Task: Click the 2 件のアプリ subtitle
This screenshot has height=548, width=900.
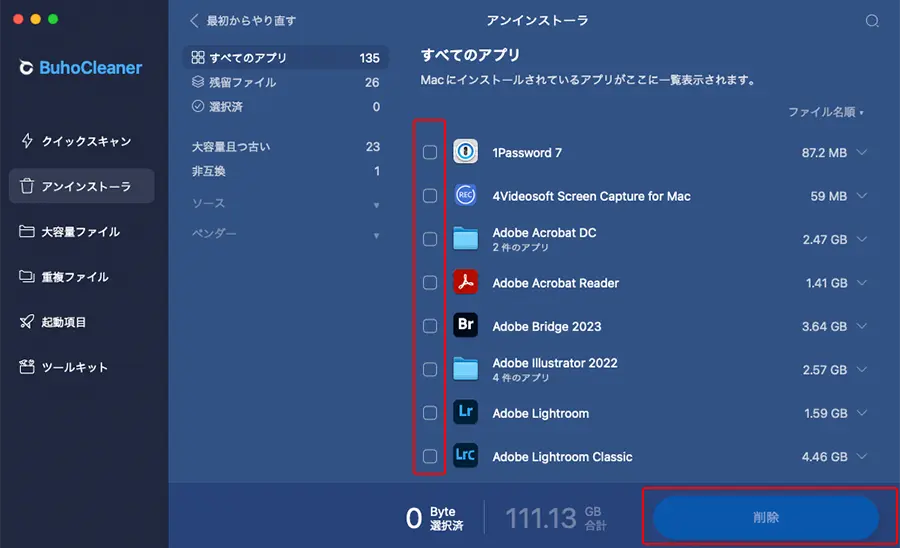Action: pos(521,247)
